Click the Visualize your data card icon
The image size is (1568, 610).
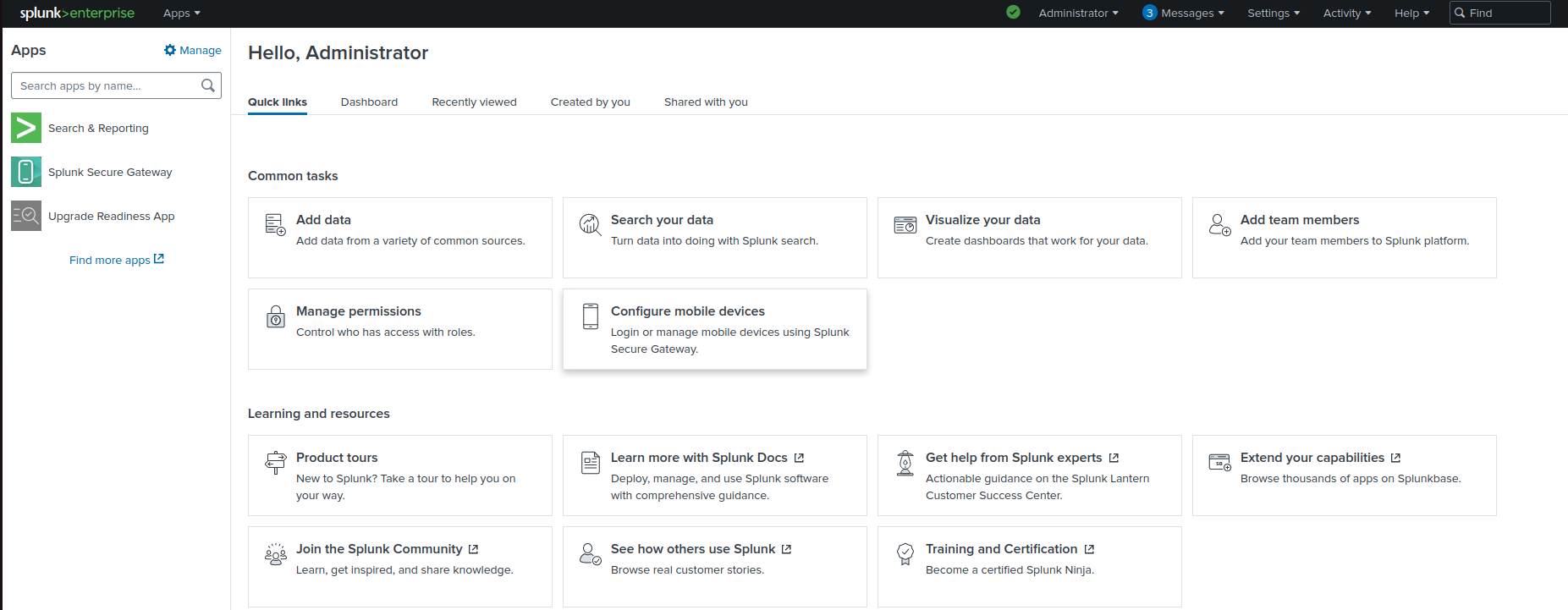[x=905, y=225]
